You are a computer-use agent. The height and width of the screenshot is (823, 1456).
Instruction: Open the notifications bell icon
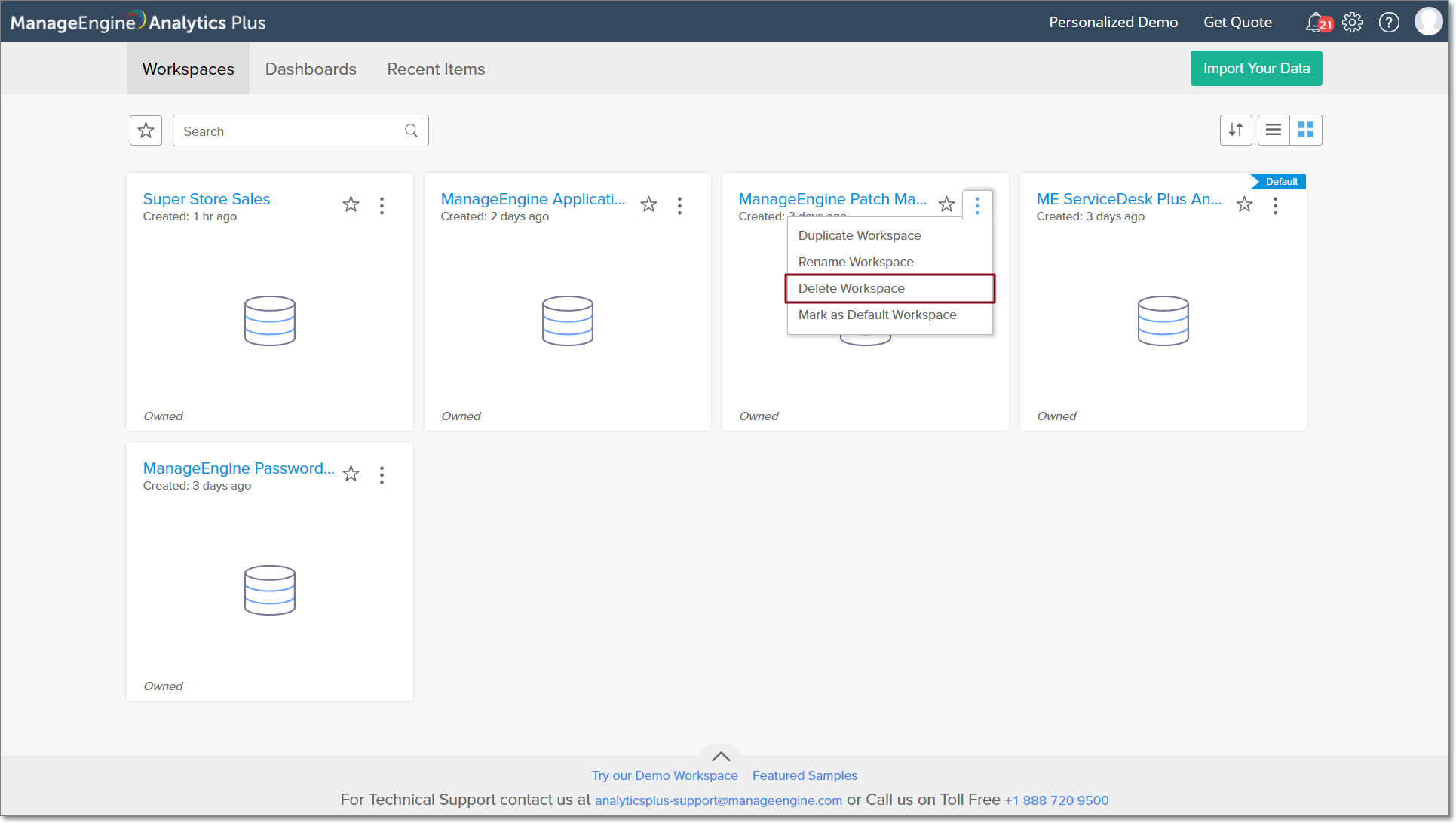click(1316, 22)
